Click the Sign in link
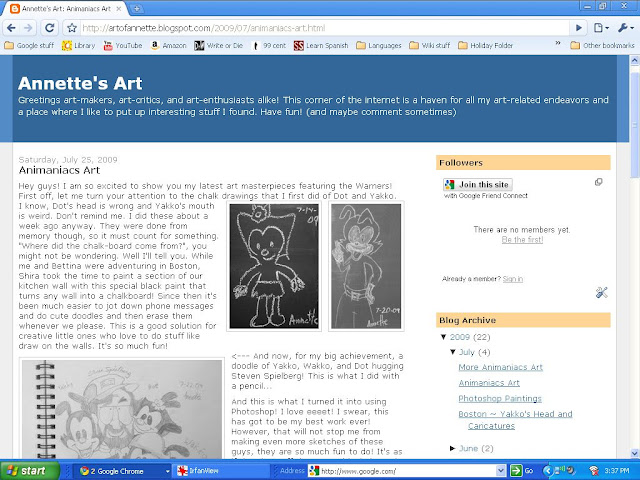The image size is (640, 480). click(x=513, y=279)
